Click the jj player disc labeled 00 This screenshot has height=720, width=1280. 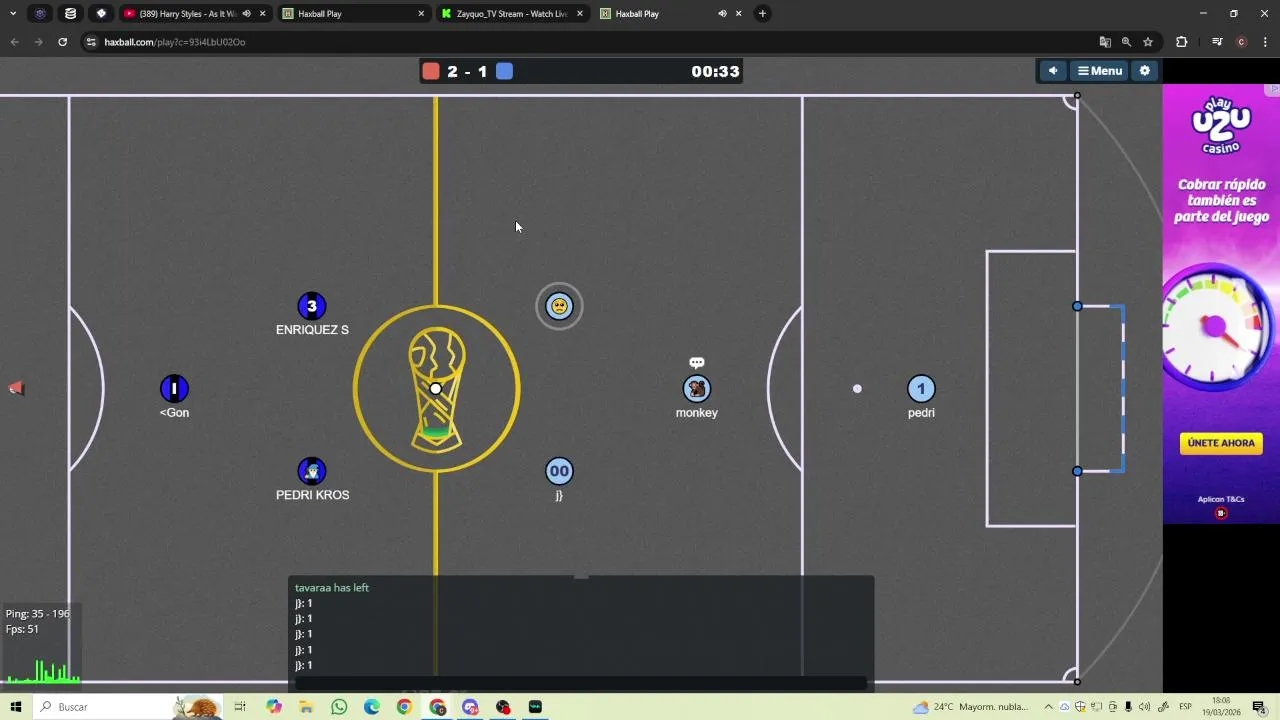[559, 471]
